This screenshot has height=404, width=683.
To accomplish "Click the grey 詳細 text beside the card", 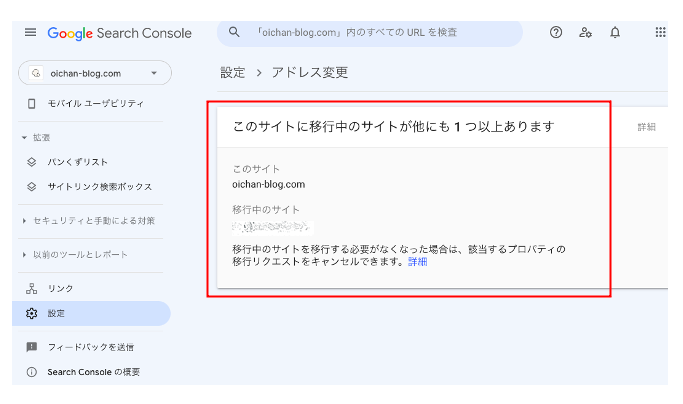I will pyautogui.click(x=646, y=127).
